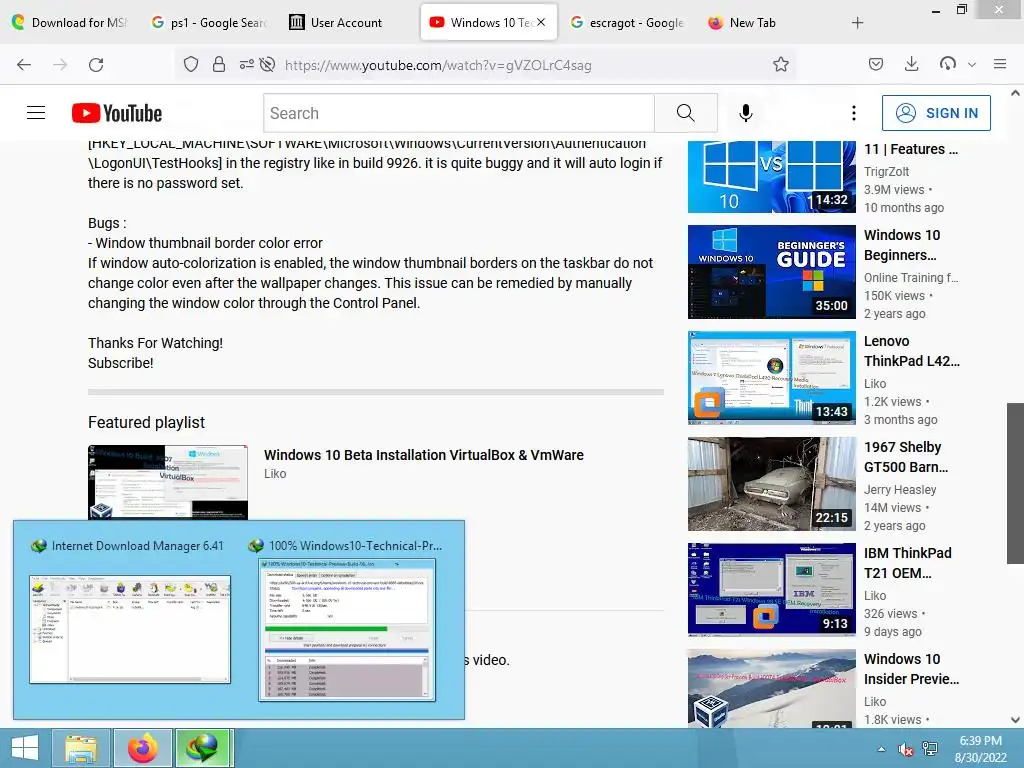The width and height of the screenshot is (1024, 768).
Task: Open the network tray icon
Action: [x=930, y=749]
